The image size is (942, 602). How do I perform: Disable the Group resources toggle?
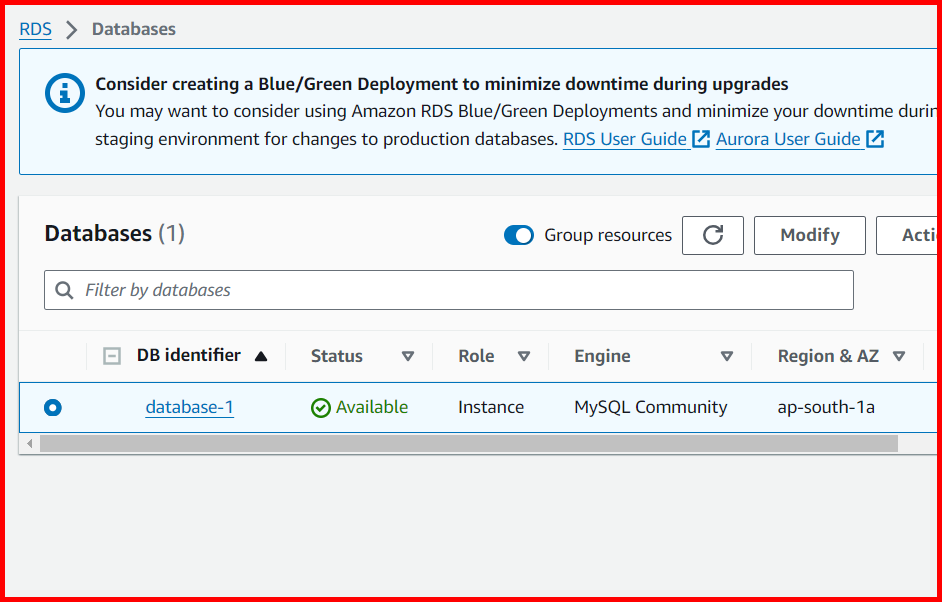pyautogui.click(x=519, y=235)
